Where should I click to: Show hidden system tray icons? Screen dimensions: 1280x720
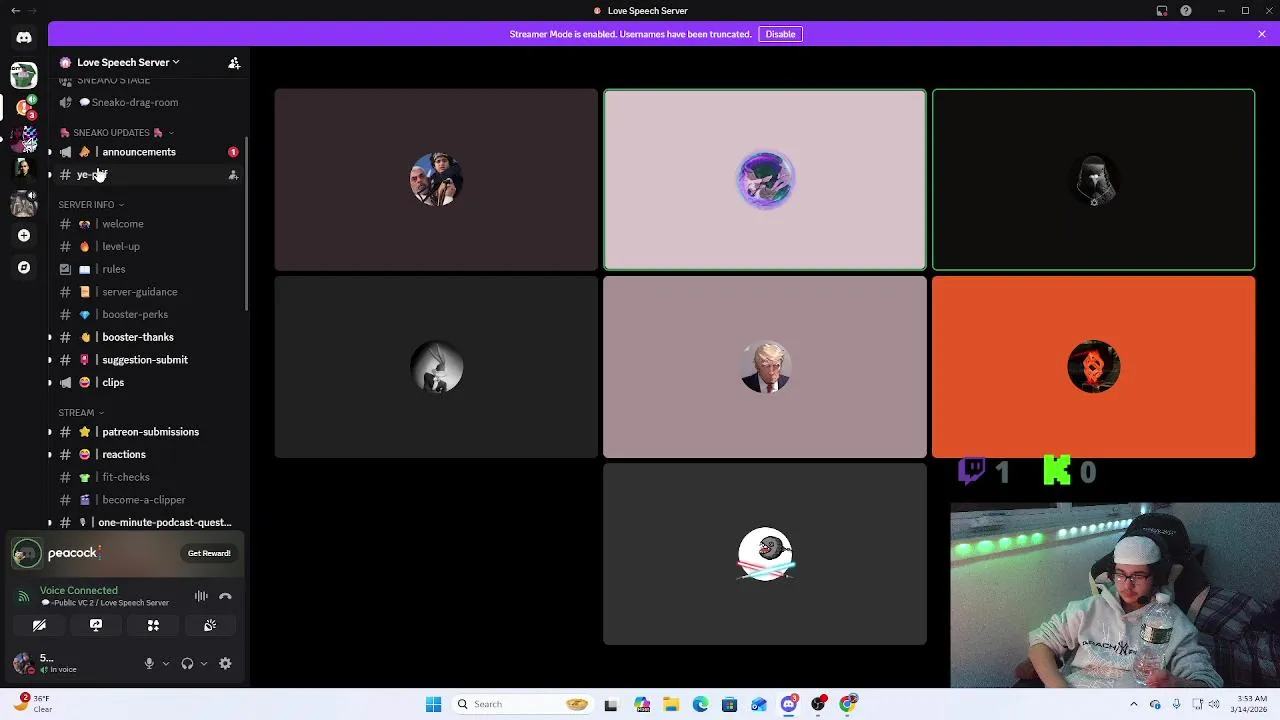[1133, 704]
